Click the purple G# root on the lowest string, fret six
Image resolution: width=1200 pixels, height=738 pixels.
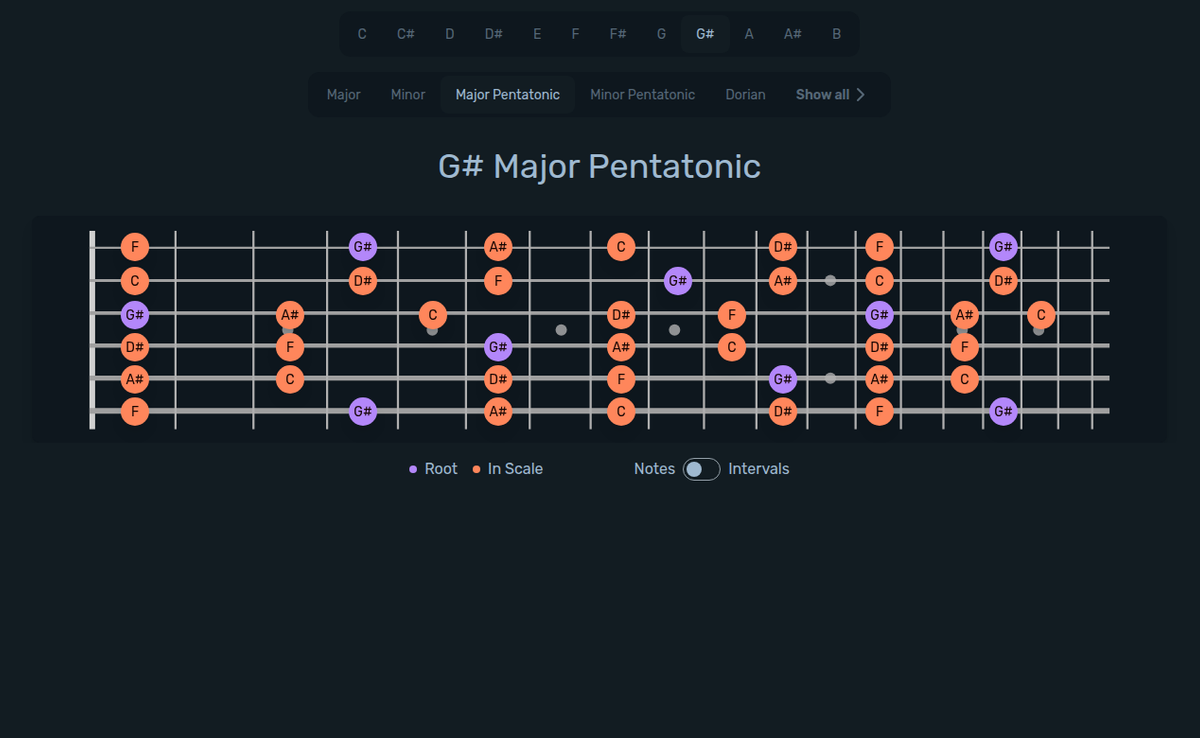tap(362, 411)
